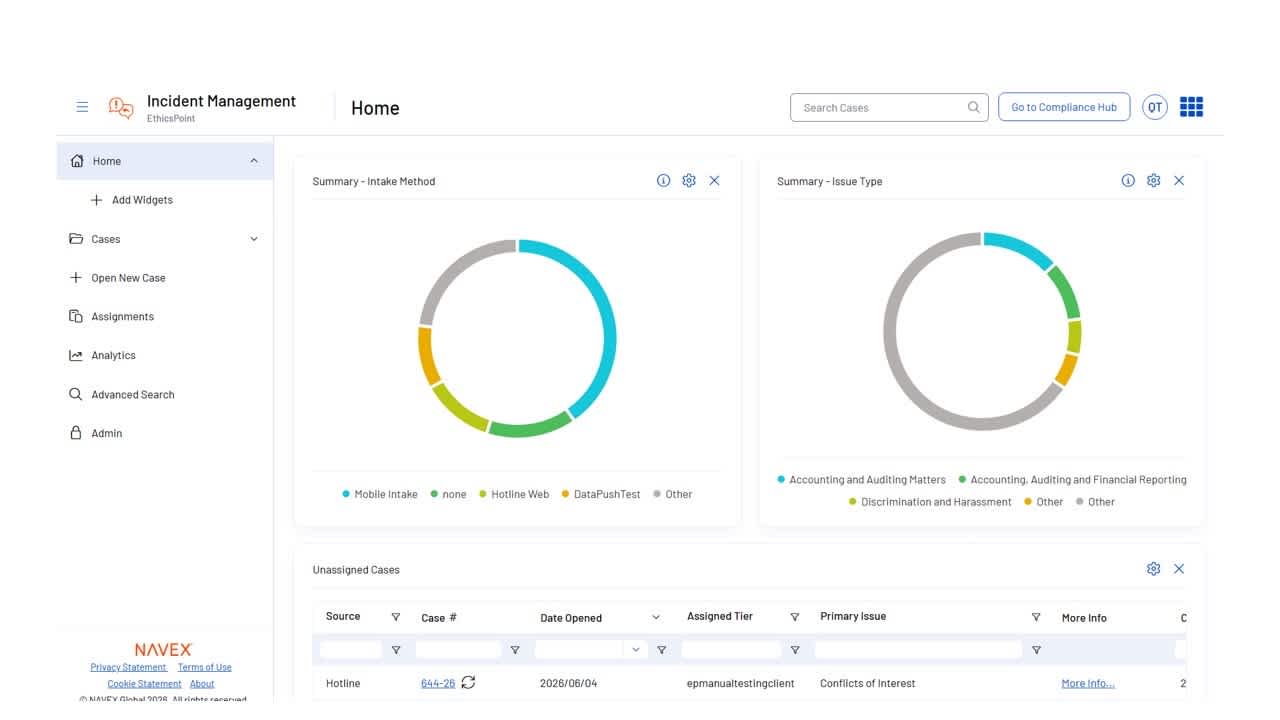
Task: Click the NAVEX logo in footer
Action: [x=163, y=650]
